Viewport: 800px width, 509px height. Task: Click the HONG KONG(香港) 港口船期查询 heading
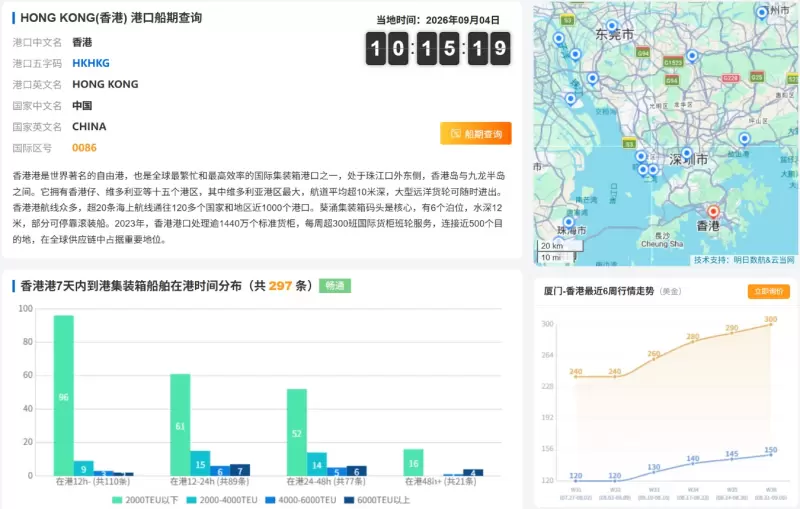point(111,18)
